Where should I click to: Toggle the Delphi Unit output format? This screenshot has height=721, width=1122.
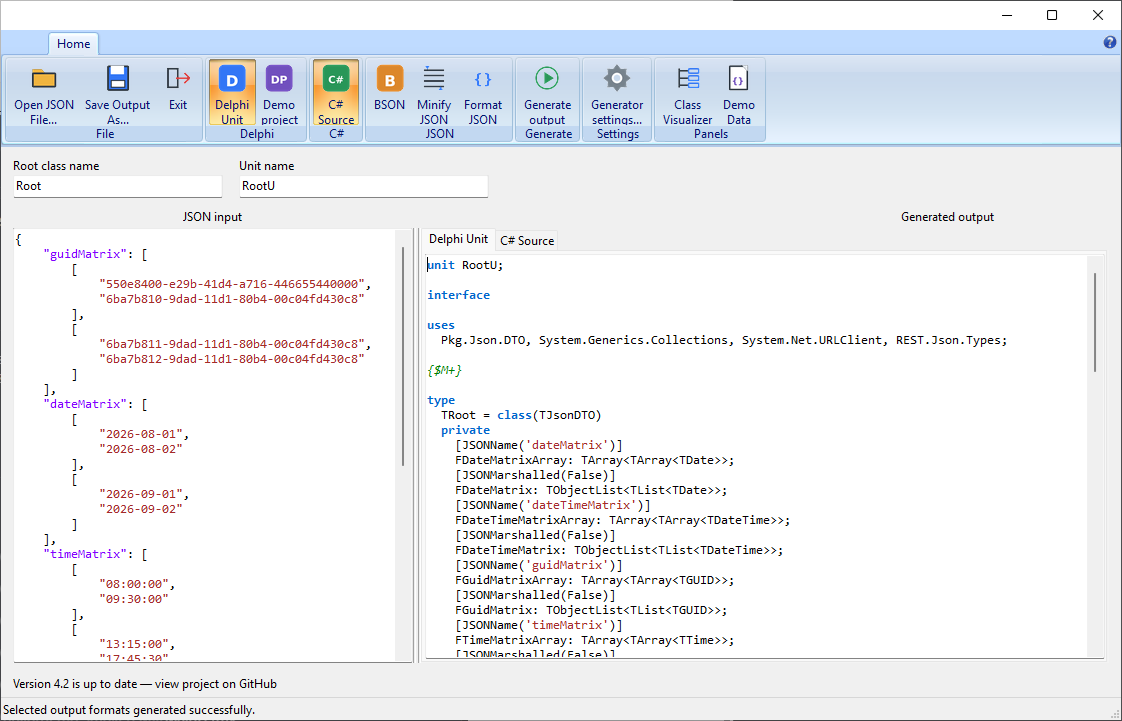coord(232,94)
